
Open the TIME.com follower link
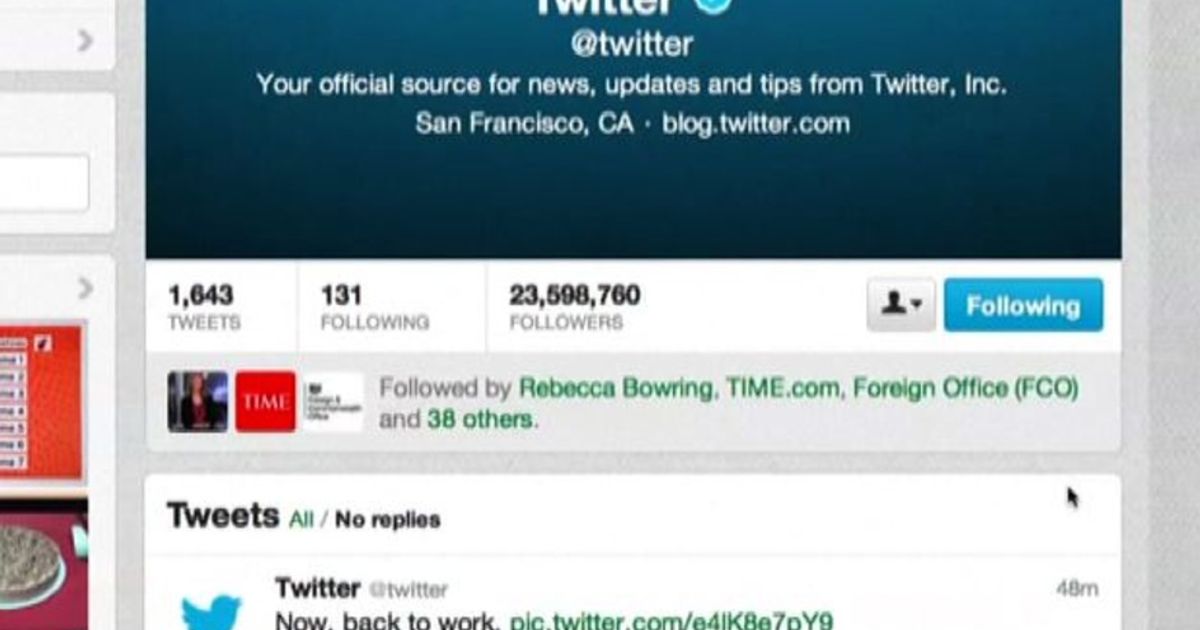(x=783, y=388)
